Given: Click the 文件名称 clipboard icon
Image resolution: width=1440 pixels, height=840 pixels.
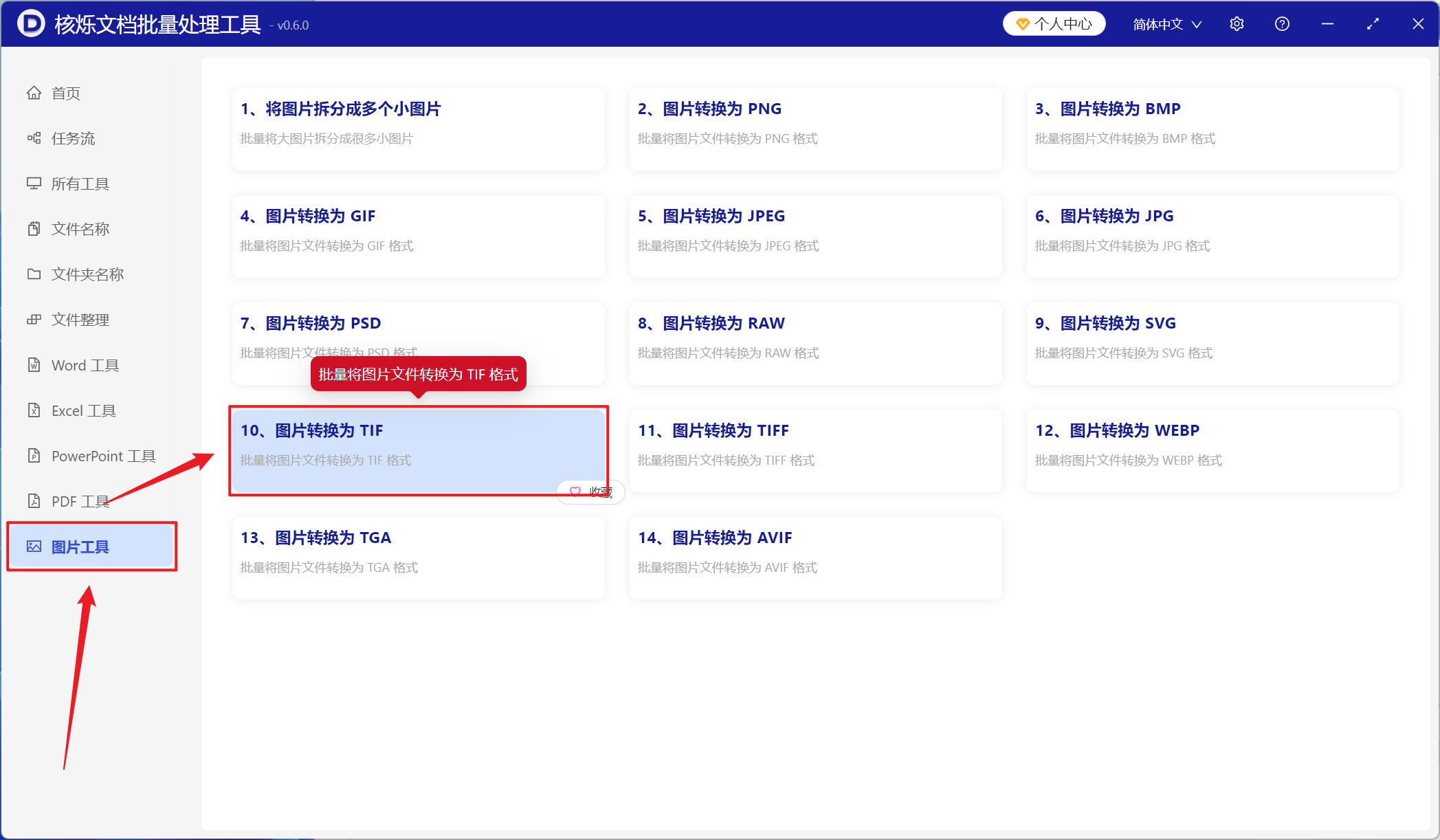Looking at the screenshot, I should tap(34, 229).
